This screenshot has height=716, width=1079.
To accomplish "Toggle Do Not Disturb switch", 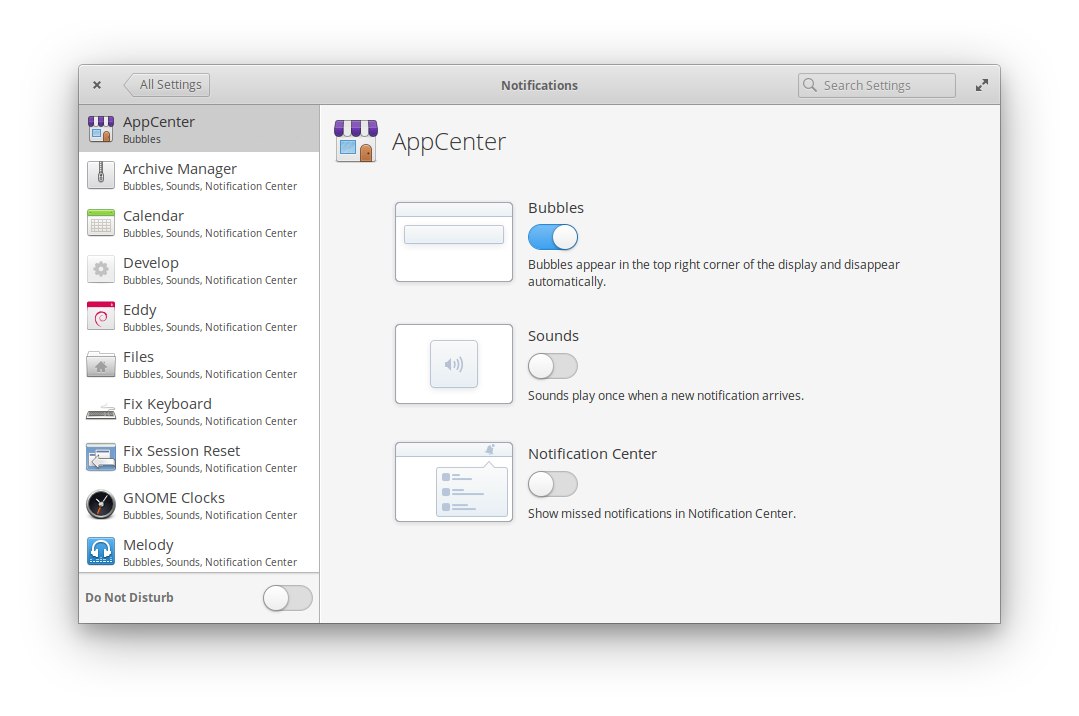I will click(288, 598).
